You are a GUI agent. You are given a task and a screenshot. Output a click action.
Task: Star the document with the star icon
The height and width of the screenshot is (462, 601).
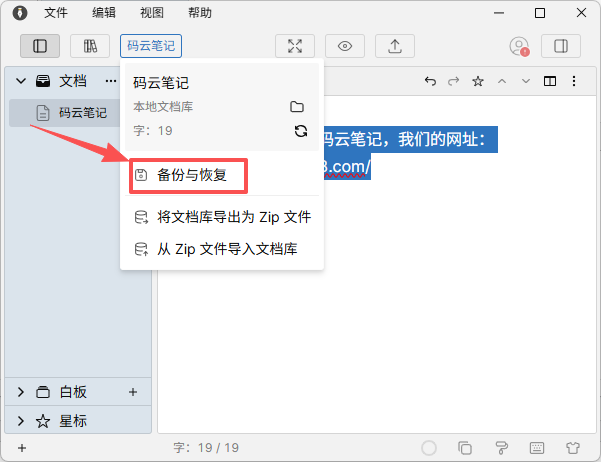click(478, 81)
